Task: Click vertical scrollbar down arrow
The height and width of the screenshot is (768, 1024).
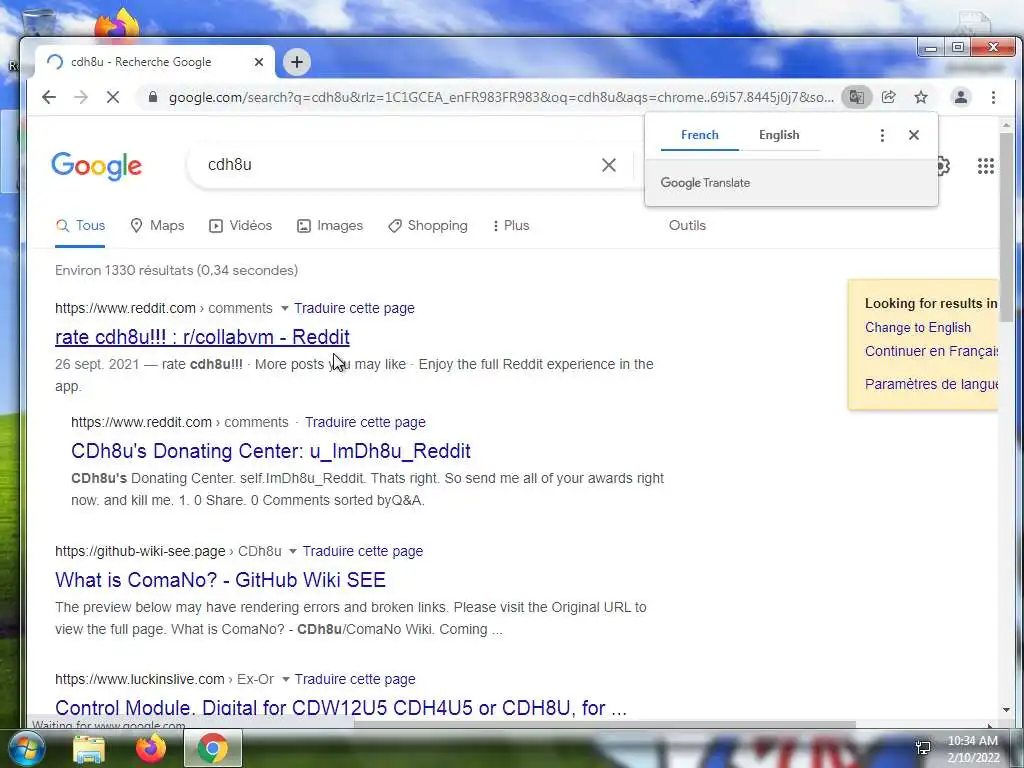Action: pos(1006,709)
